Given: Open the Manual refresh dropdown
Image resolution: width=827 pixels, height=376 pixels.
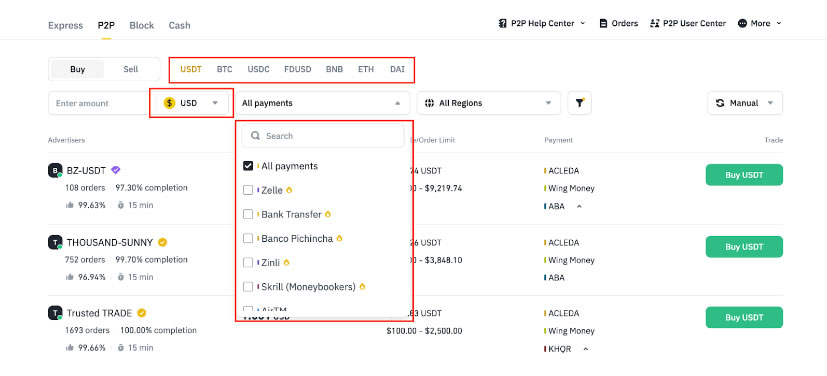Looking at the screenshot, I should (745, 103).
